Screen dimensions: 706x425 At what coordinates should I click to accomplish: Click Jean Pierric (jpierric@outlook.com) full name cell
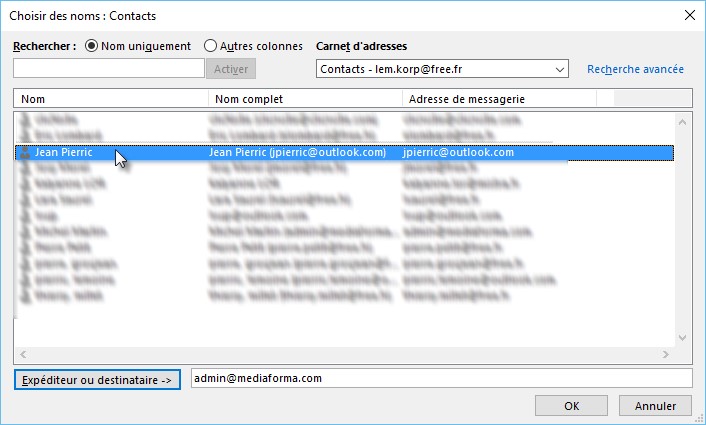[x=297, y=152]
